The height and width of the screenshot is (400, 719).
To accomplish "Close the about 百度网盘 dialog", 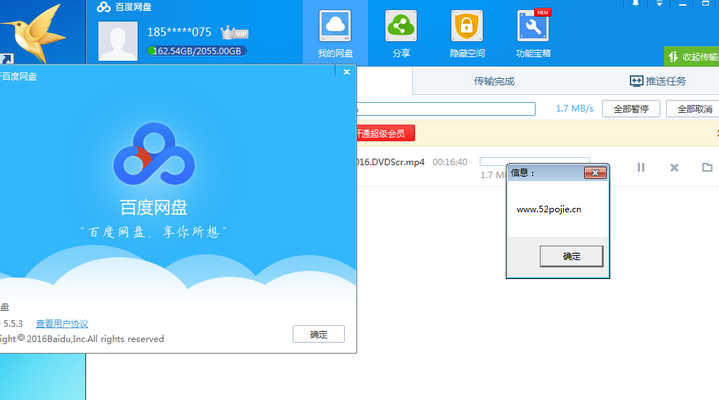I will [x=347, y=72].
